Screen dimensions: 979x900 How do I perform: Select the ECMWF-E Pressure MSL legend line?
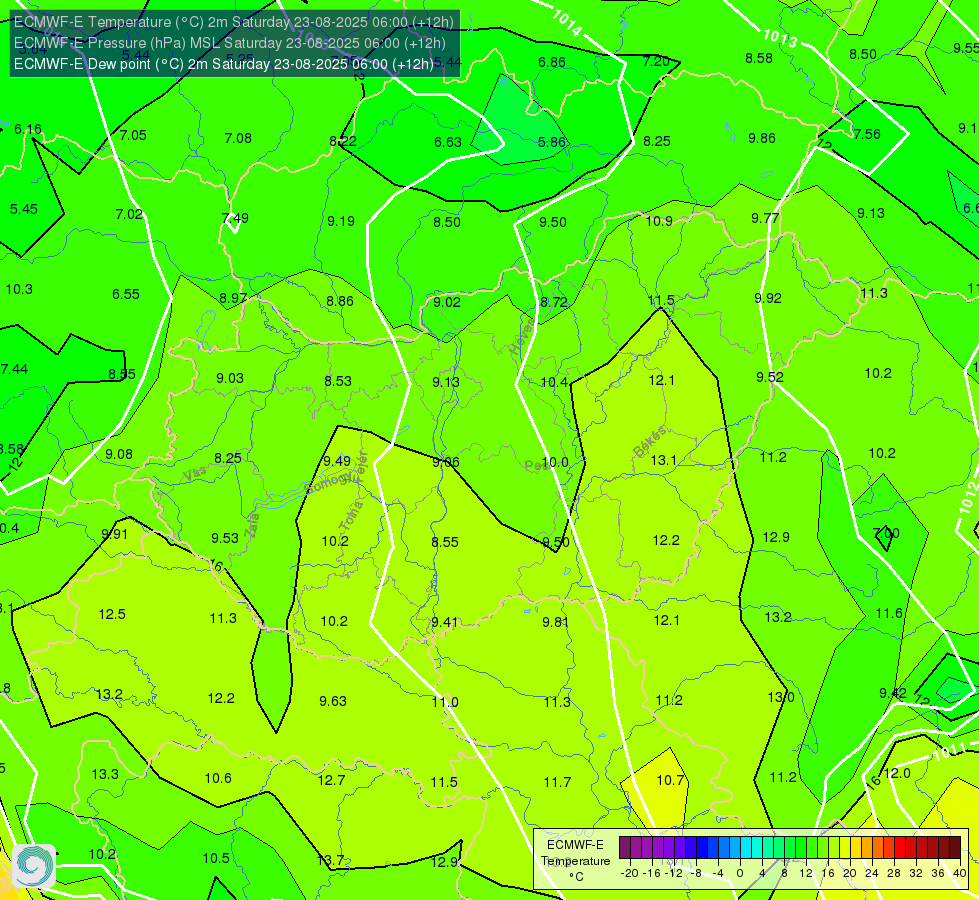230,43
